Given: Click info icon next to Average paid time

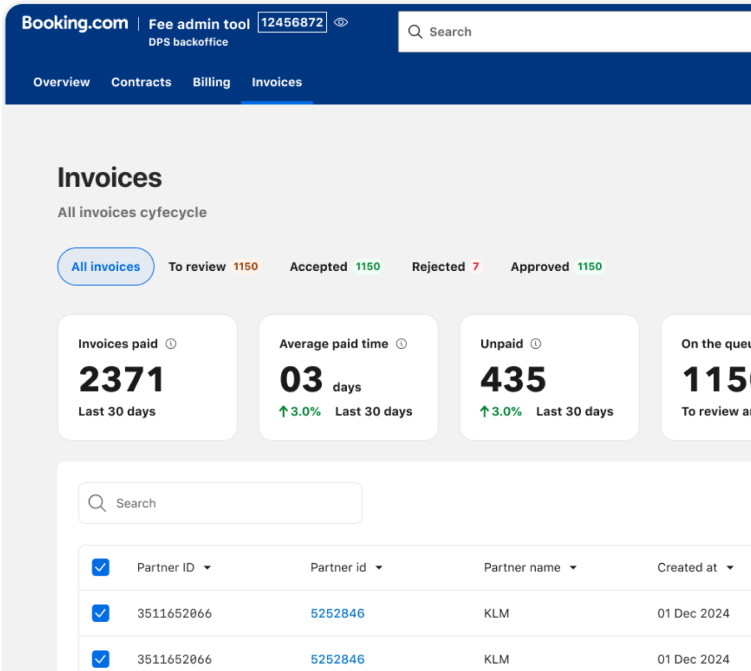Looking at the screenshot, I should pyautogui.click(x=401, y=344).
